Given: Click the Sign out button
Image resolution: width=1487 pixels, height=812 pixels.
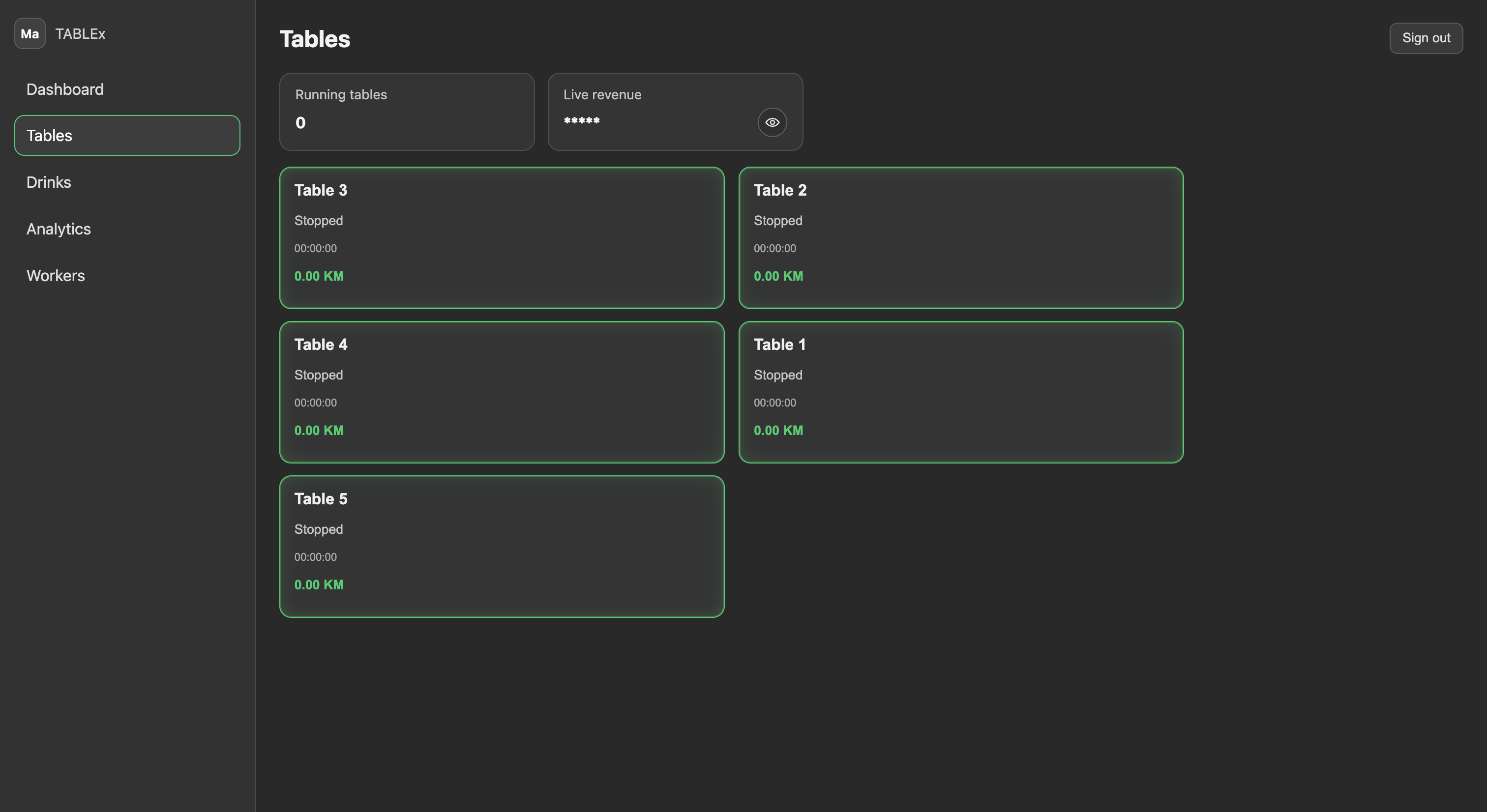Looking at the screenshot, I should (1426, 38).
